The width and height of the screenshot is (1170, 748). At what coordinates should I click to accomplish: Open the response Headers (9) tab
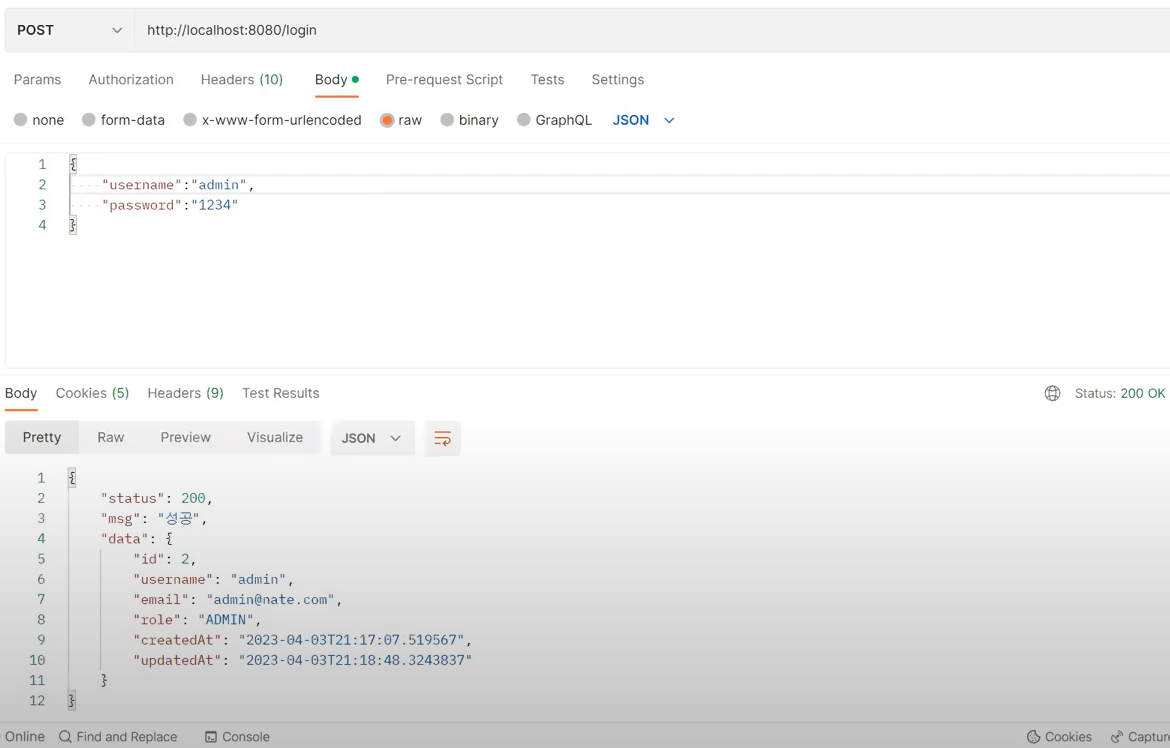tap(185, 393)
